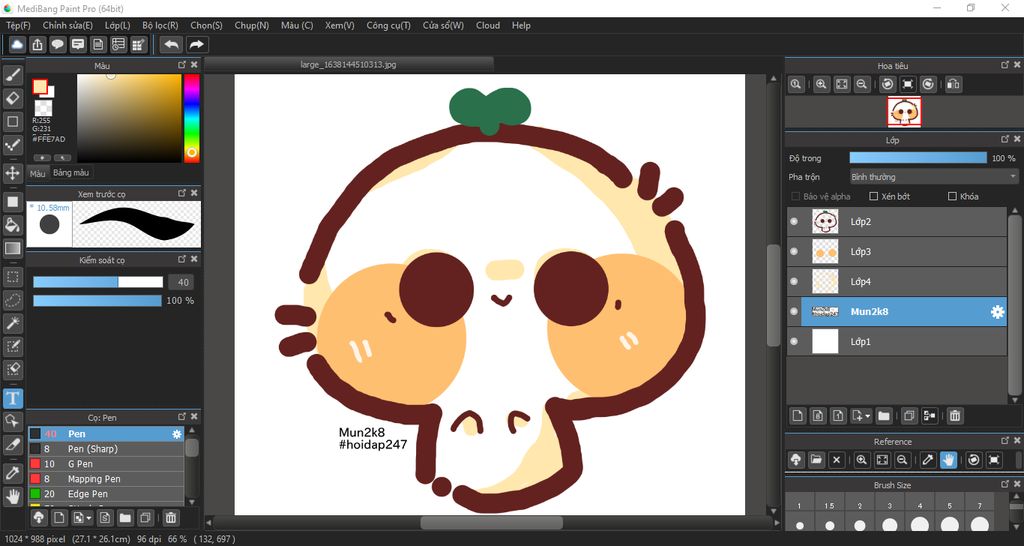Toggle visibility of Mun2k8 layer

pos(794,312)
